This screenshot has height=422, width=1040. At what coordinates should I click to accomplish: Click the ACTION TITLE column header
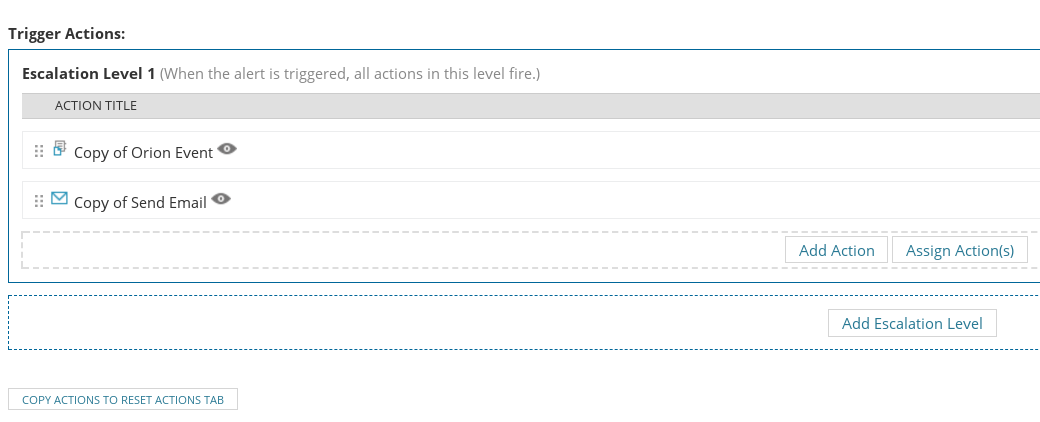[96, 106]
